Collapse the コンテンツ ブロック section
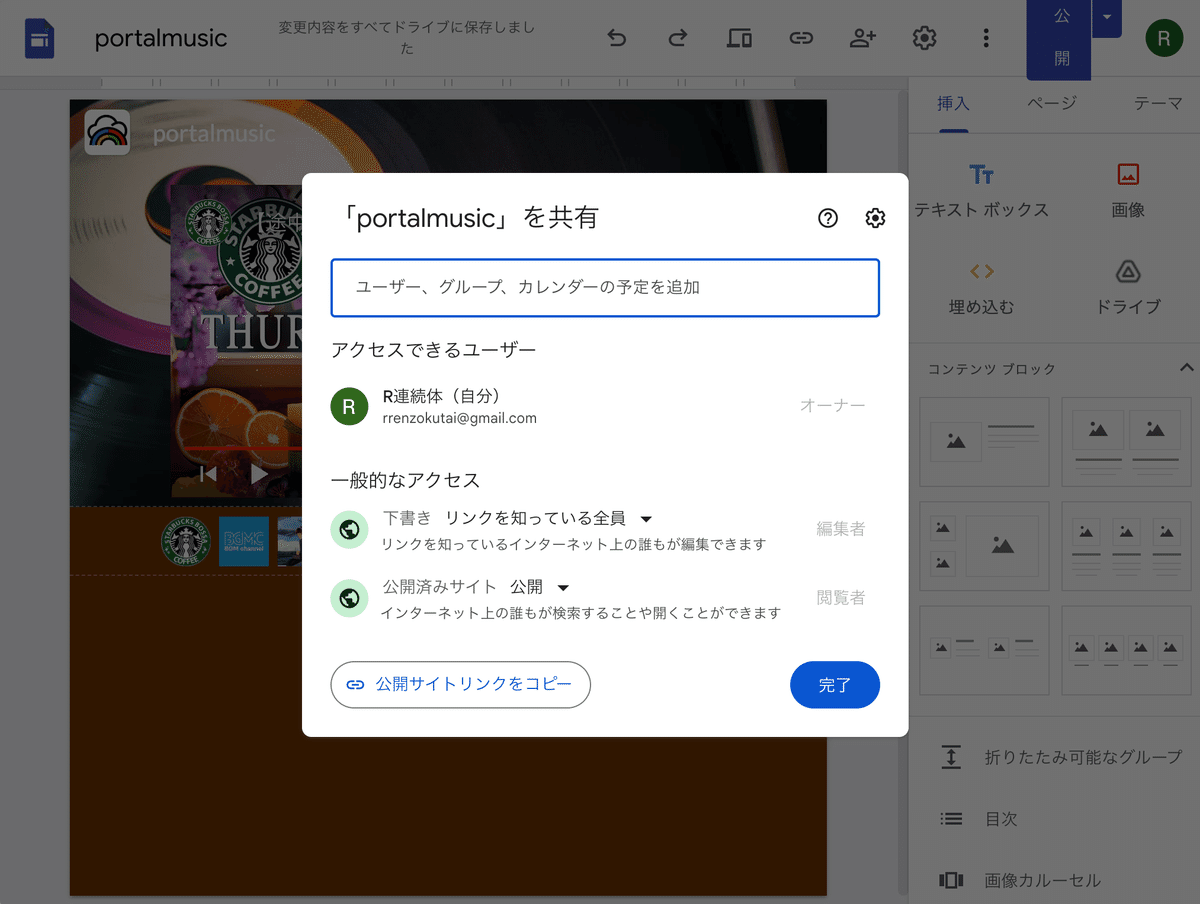Image resolution: width=1200 pixels, height=904 pixels. click(x=1186, y=368)
